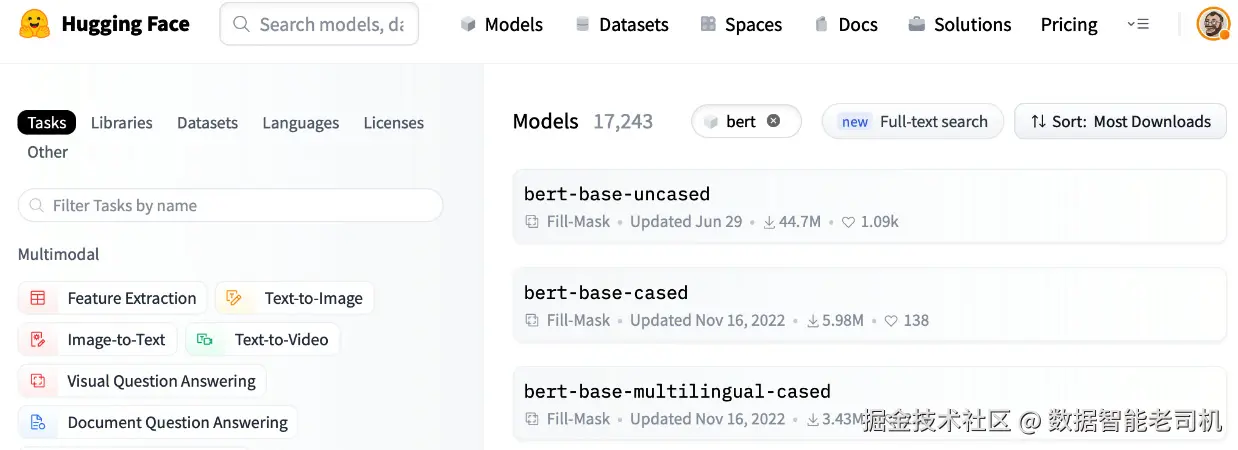Viewport: 1238px width, 450px height.
Task: Expand the more navigation menu
Action: coord(1137,25)
